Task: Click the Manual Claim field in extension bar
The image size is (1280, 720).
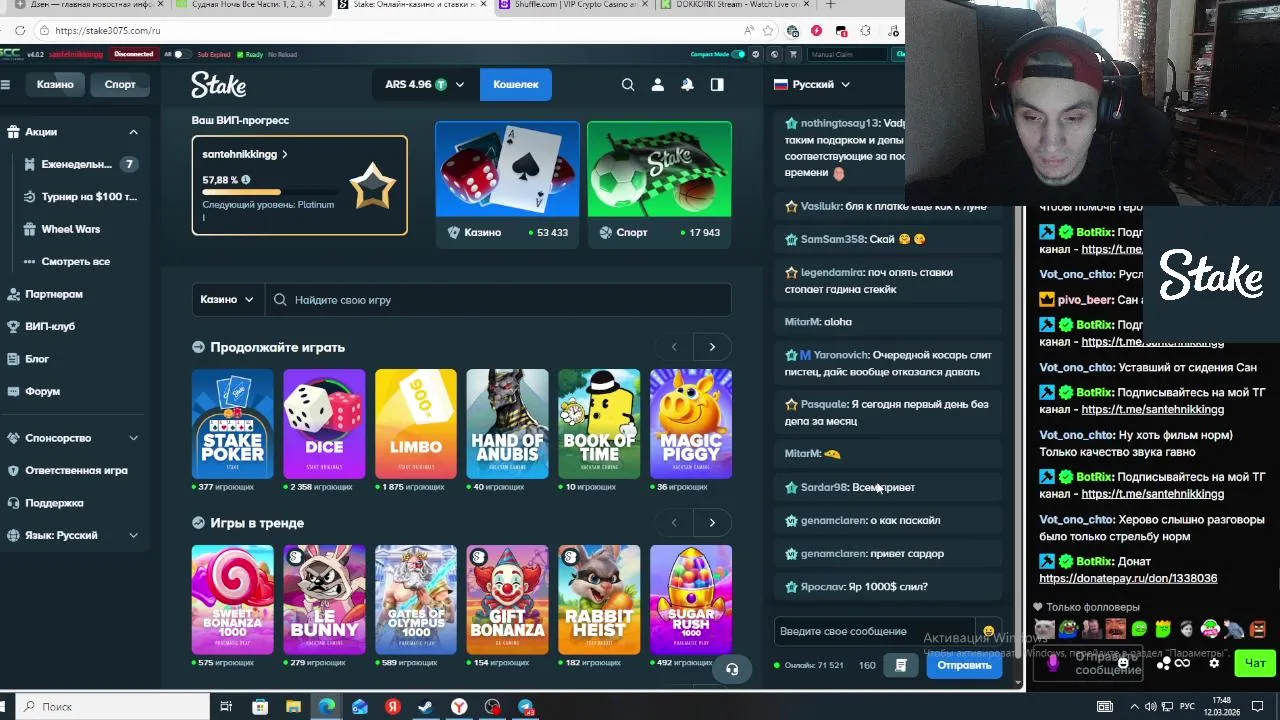Action: point(848,54)
